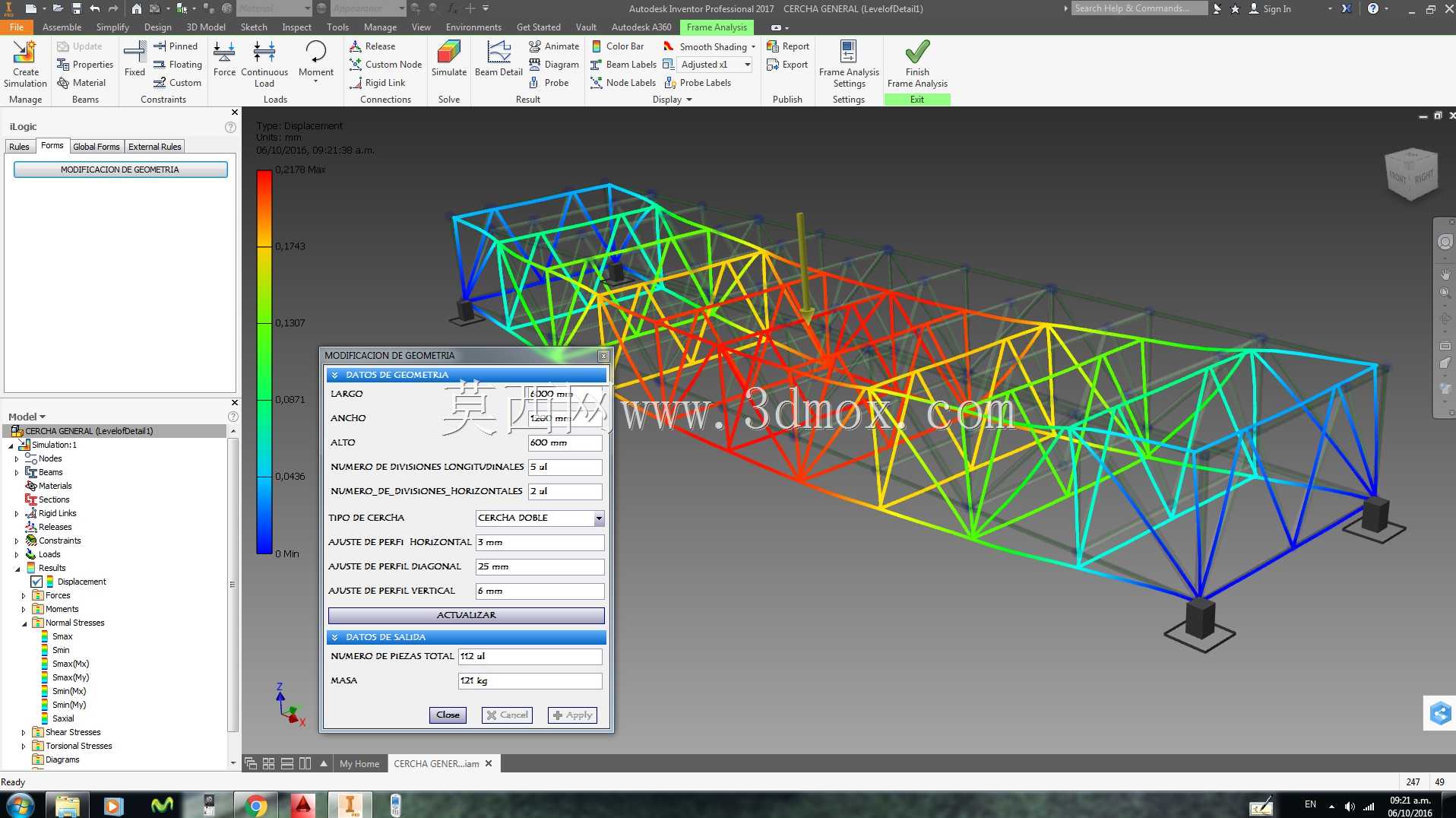1456x818 pixels.
Task: Click the ACTUALIZAR button
Action: (467, 615)
